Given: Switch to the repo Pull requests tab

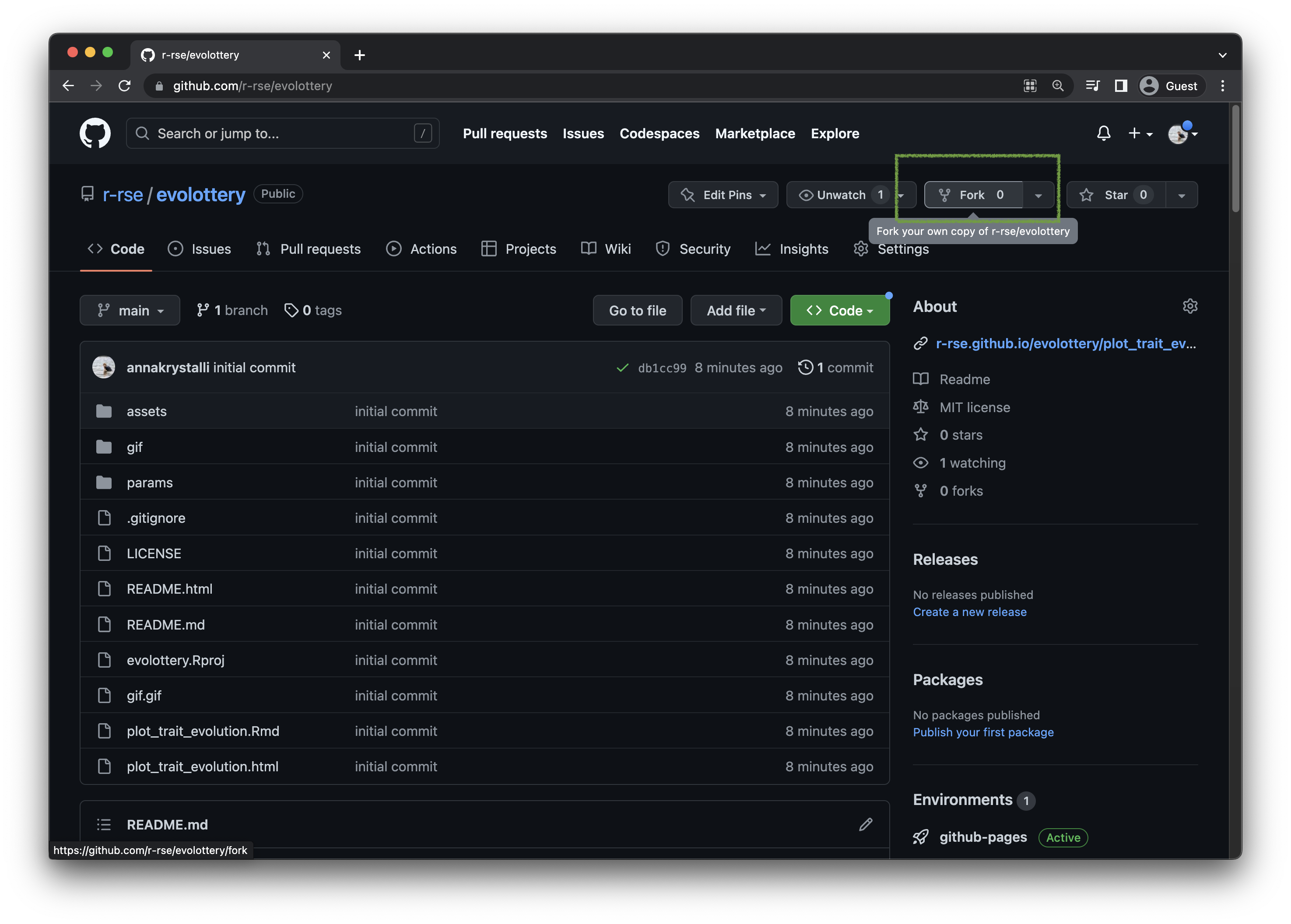Looking at the screenshot, I should tap(309, 248).
